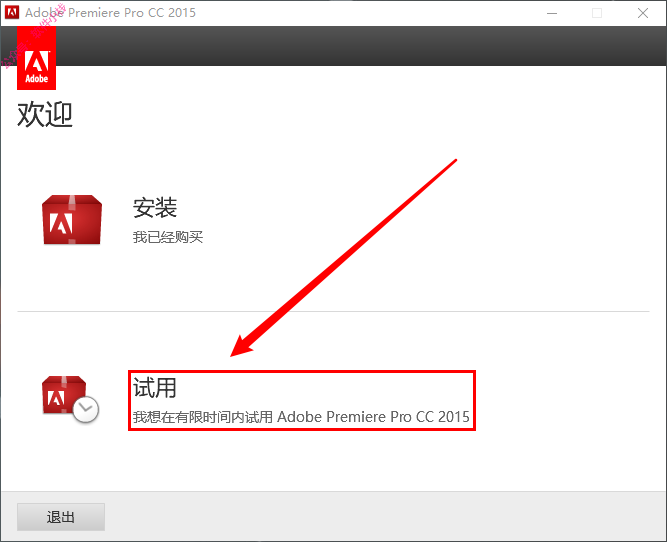Click the 退出 exit button
This screenshot has height=542, width=667.
61,517
